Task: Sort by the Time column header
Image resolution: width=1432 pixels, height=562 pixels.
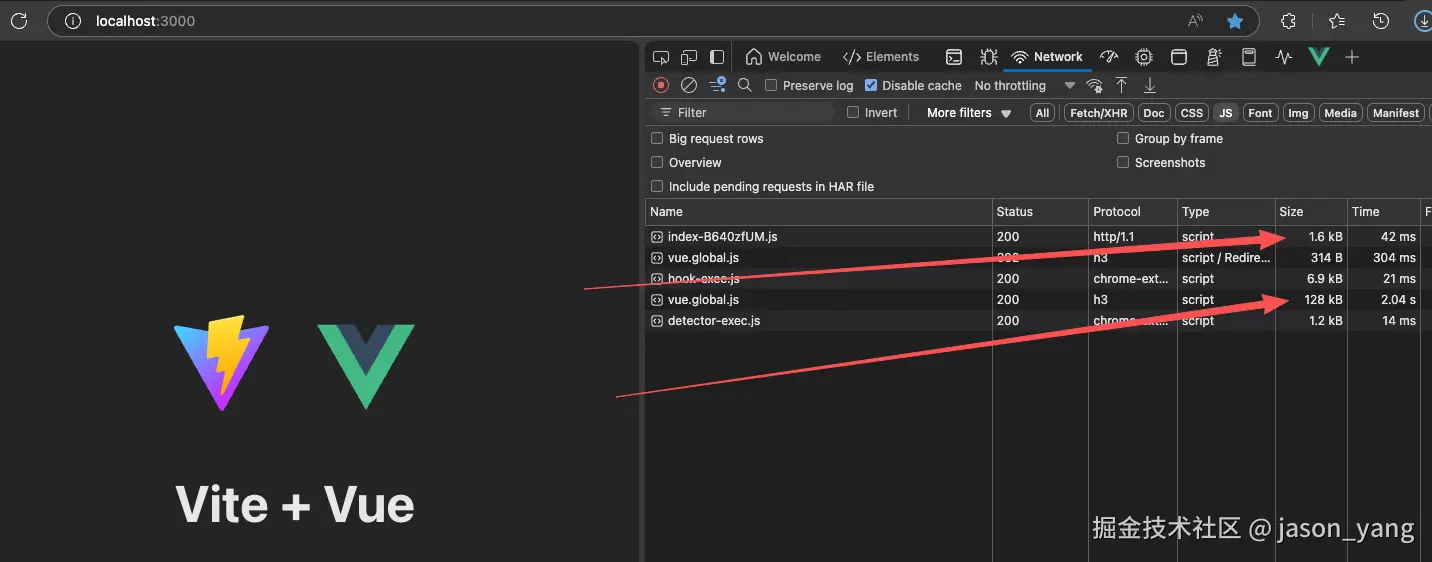Action: tap(1383, 212)
